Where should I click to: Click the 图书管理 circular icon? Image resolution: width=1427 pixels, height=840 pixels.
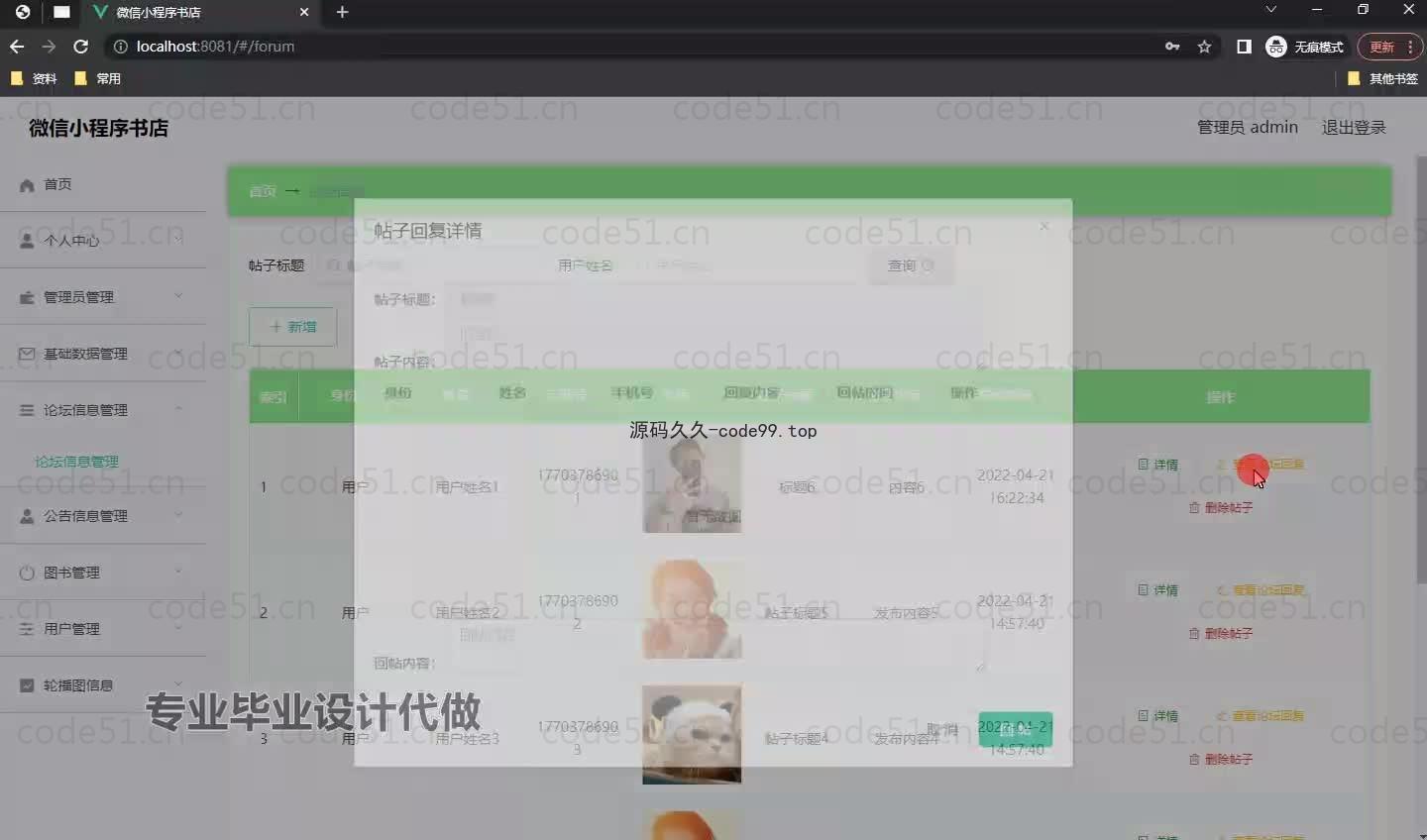click(x=27, y=573)
